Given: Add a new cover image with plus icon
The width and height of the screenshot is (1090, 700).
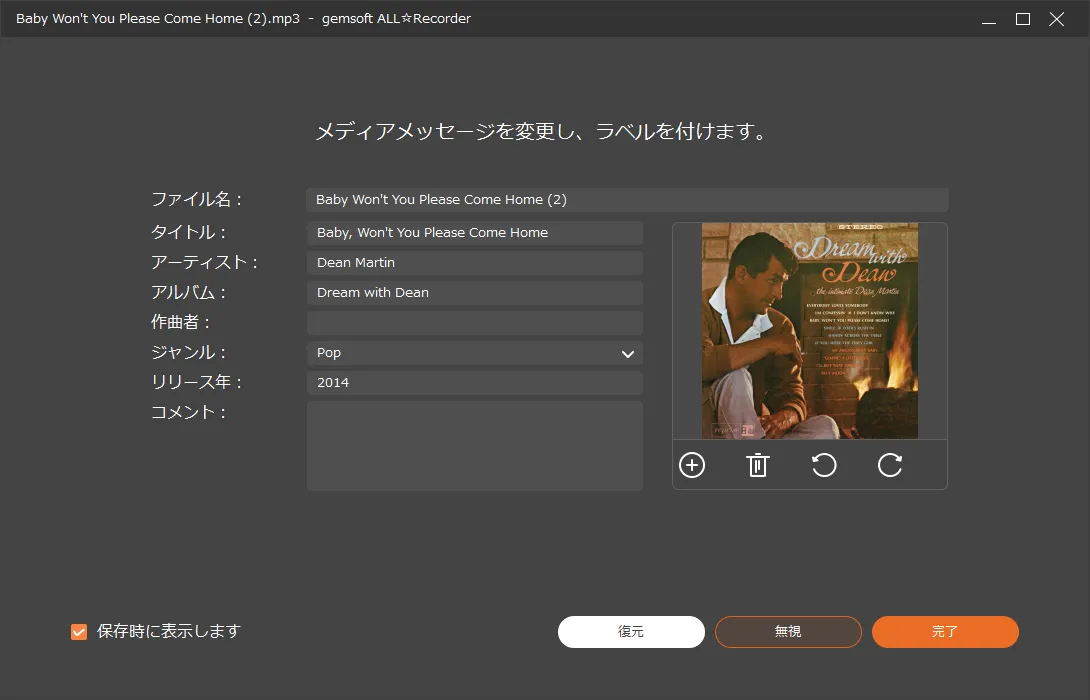Looking at the screenshot, I should (x=692, y=465).
